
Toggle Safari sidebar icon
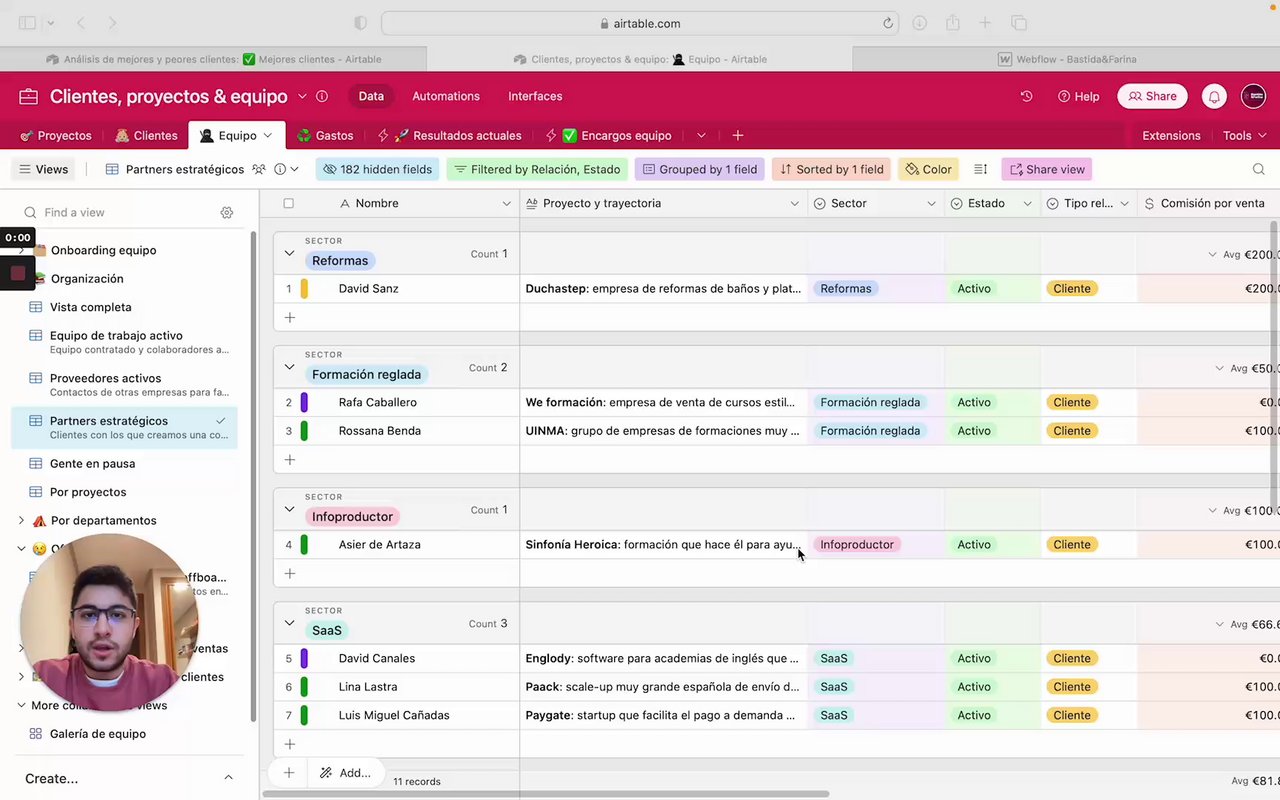(27, 23)
